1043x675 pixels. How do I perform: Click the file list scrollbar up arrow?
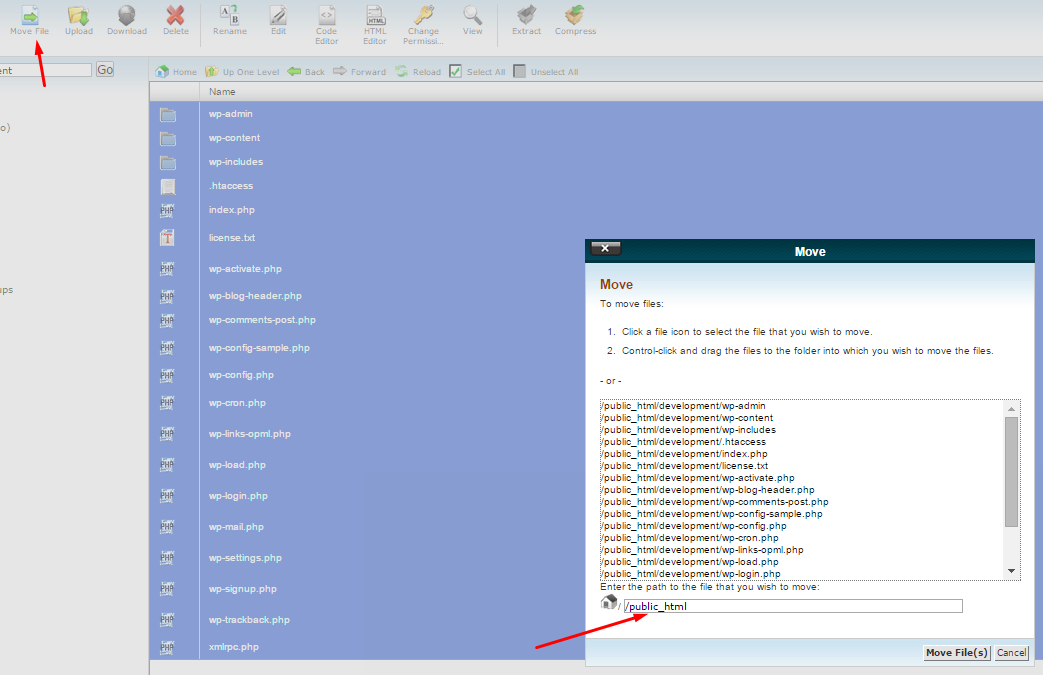pyautogui.click(x=1011, y=408)
